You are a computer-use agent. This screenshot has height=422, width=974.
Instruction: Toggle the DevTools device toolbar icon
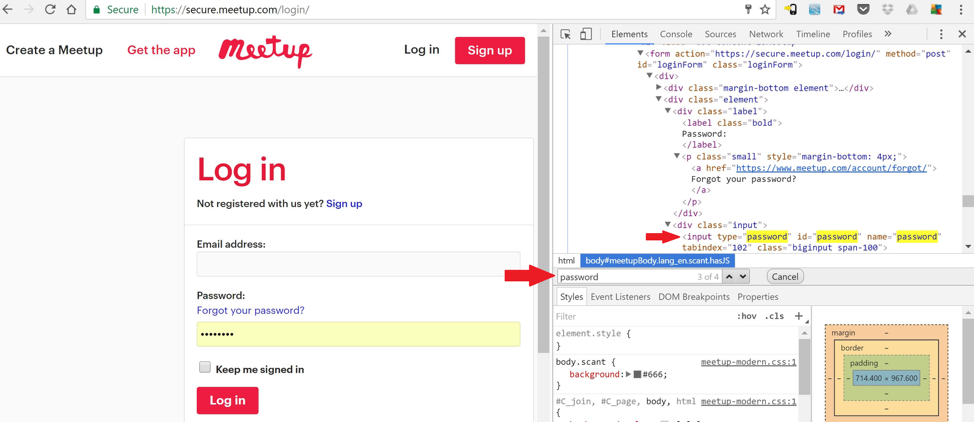[x=586, y=34]
